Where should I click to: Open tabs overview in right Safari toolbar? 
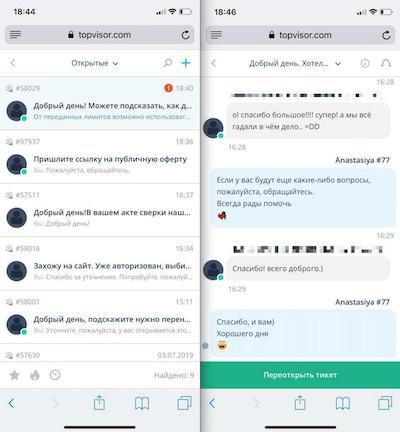tap(385, 403)
